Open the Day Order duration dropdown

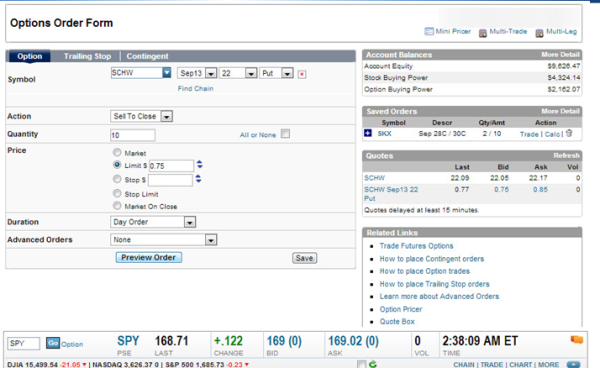pyautogui.click(x=190, y=222)
